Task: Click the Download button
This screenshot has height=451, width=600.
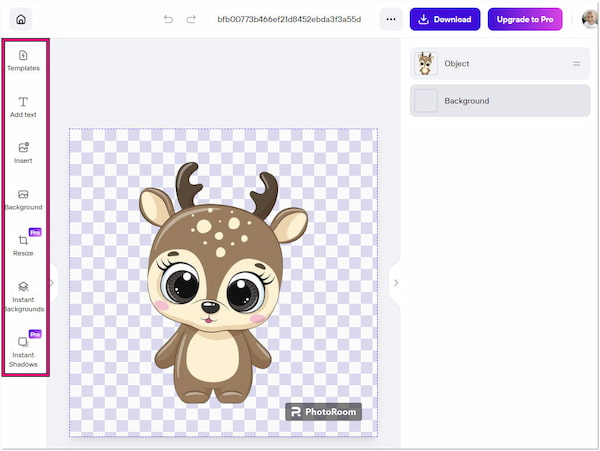Action: [445, 19]
